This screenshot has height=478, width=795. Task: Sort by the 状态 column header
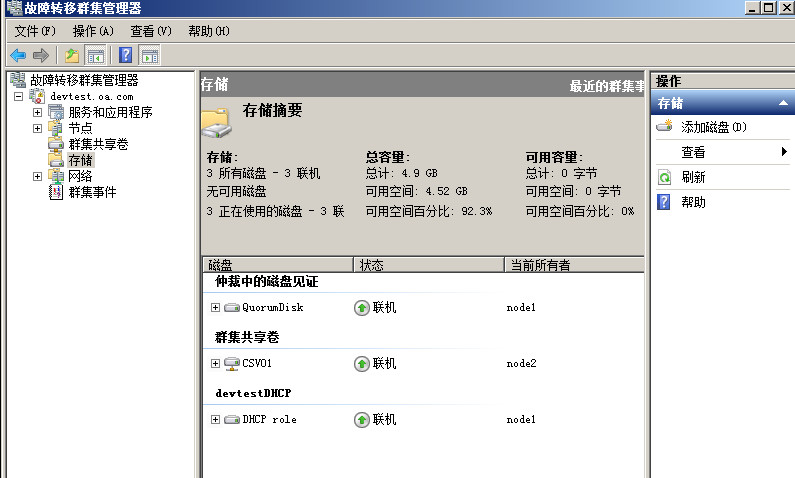(428, 265)
